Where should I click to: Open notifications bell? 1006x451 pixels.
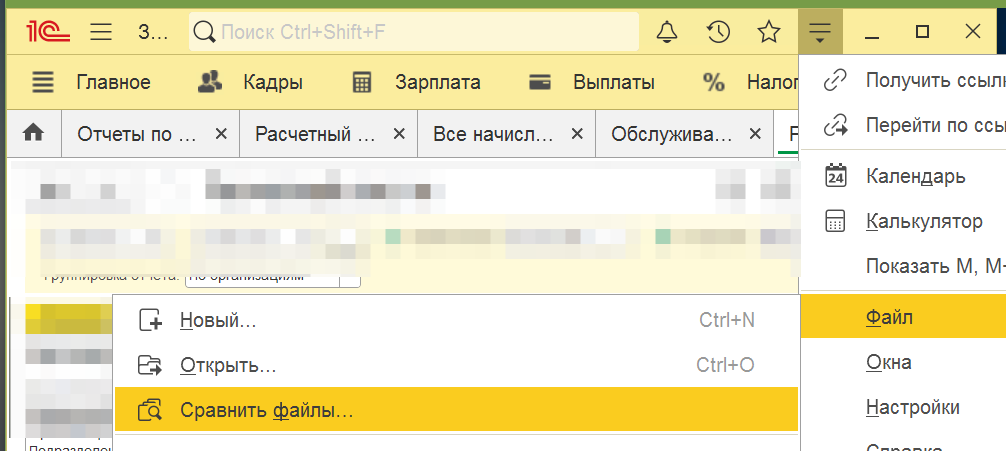(667, 31)
